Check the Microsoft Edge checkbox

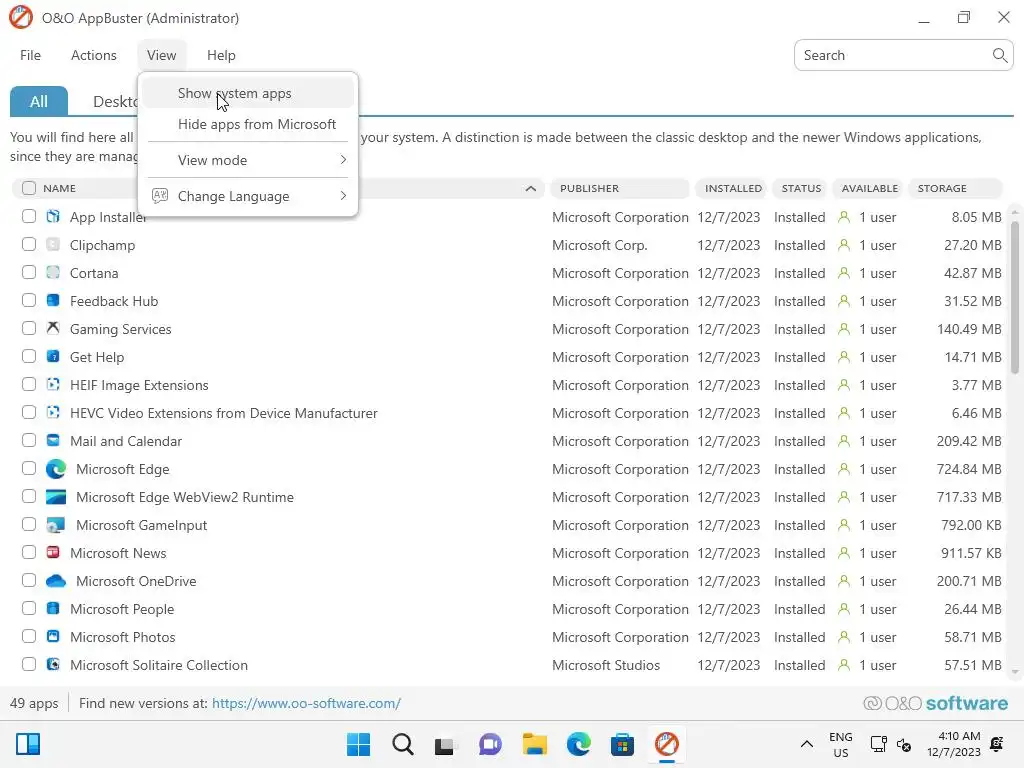click(x=29, y=468)
